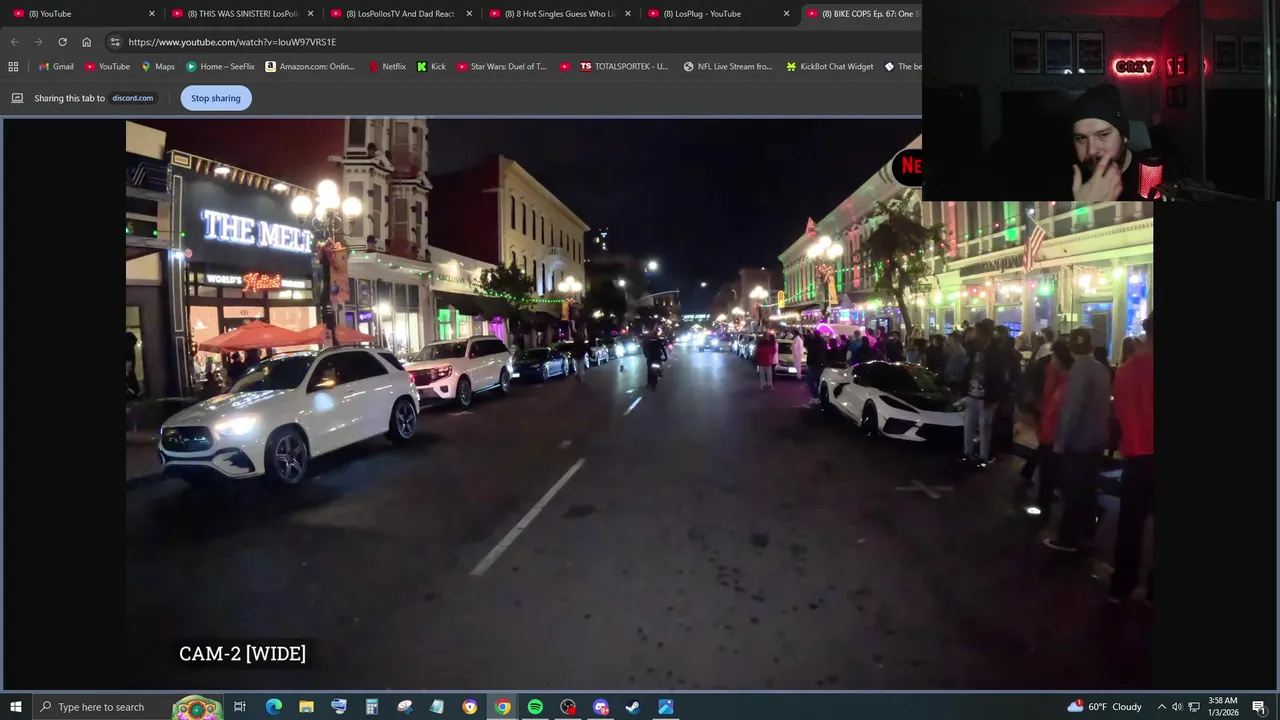The height and width of the screenshot is (720, 1280).
Task: Open the Apps grid in bookmarks bar
Action: coord(13,67)
